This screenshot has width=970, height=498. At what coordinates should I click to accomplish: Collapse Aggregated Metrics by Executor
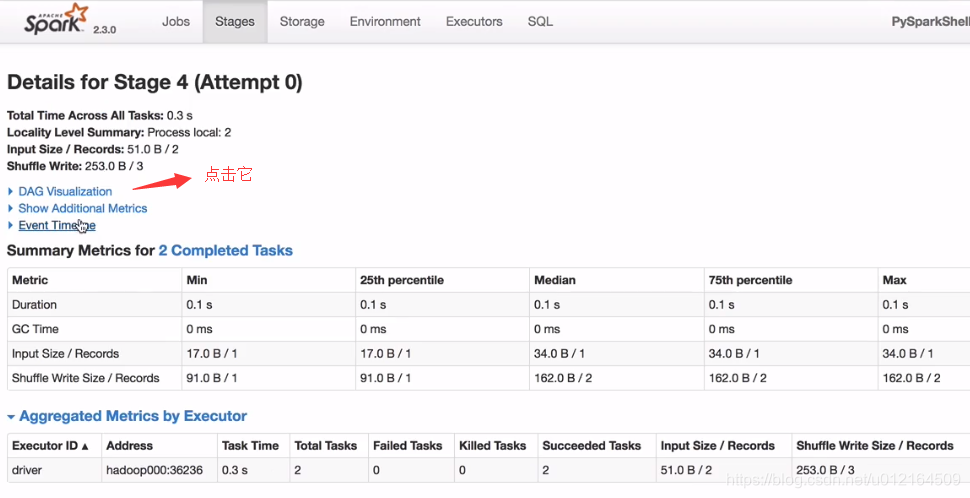pyautogui.click(x=132, y=416)
